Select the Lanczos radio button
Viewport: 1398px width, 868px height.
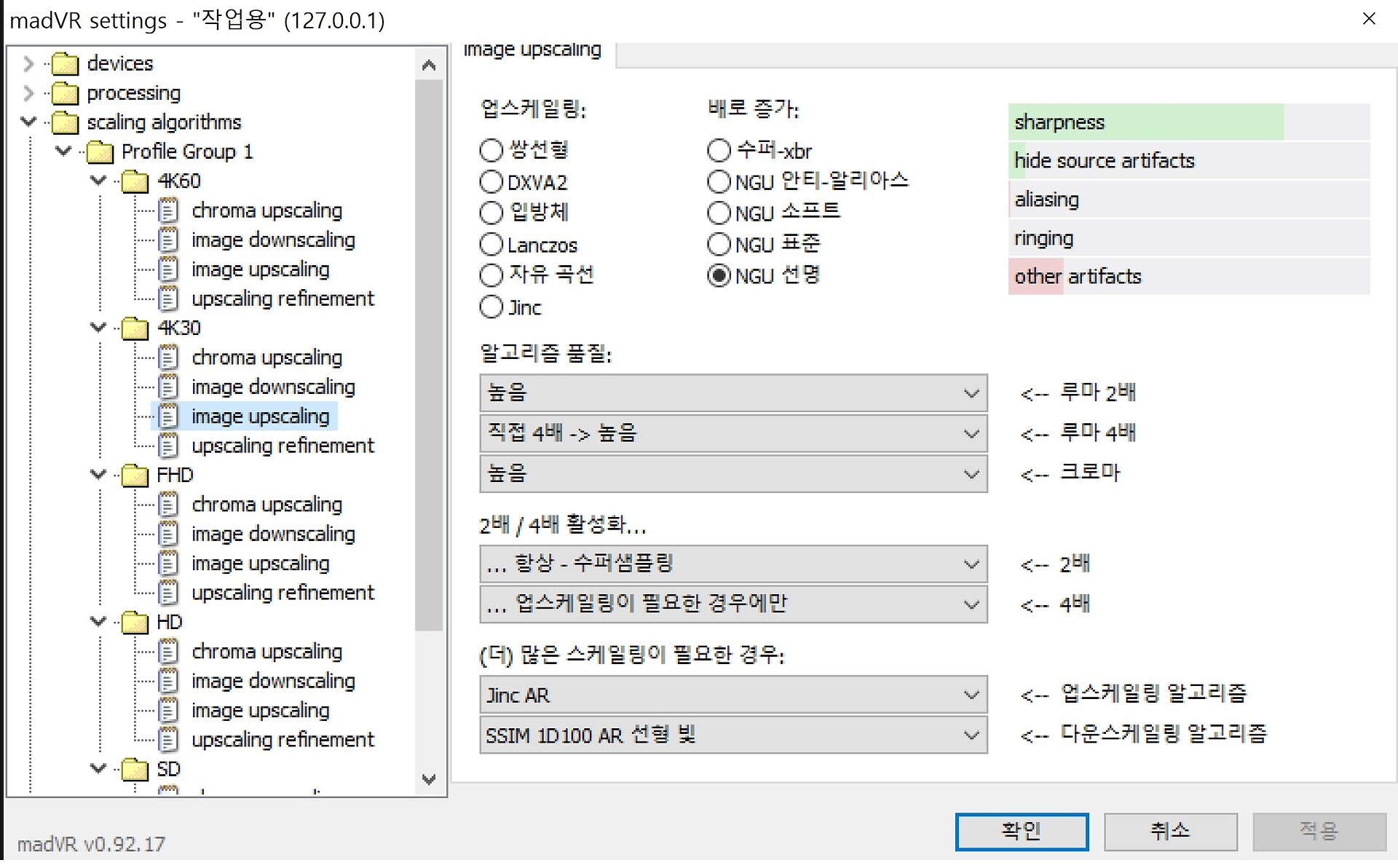click(x=491, y=245)
